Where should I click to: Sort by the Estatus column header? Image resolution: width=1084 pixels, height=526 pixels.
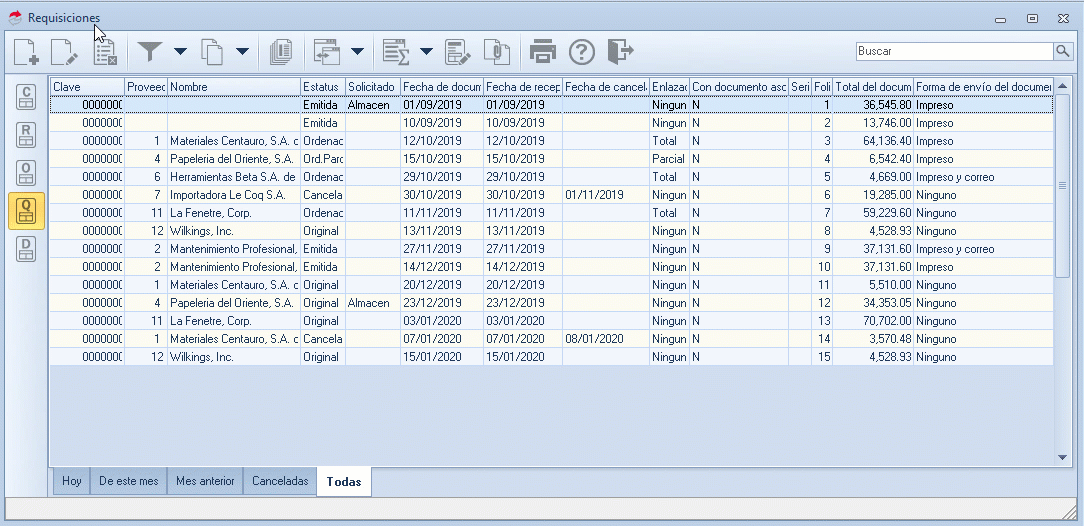322,87
